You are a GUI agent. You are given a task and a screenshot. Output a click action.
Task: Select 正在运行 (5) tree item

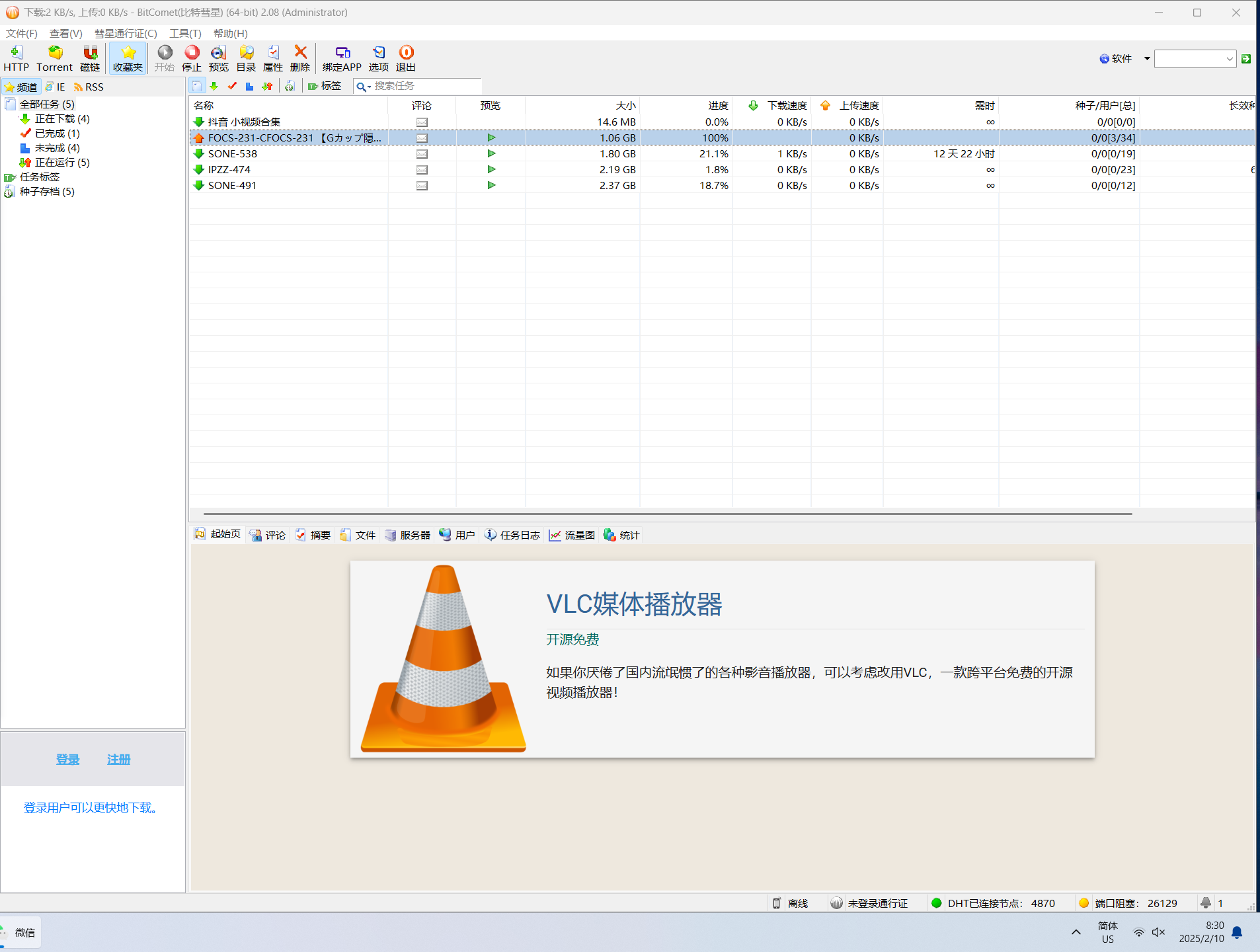coord(62,162)
